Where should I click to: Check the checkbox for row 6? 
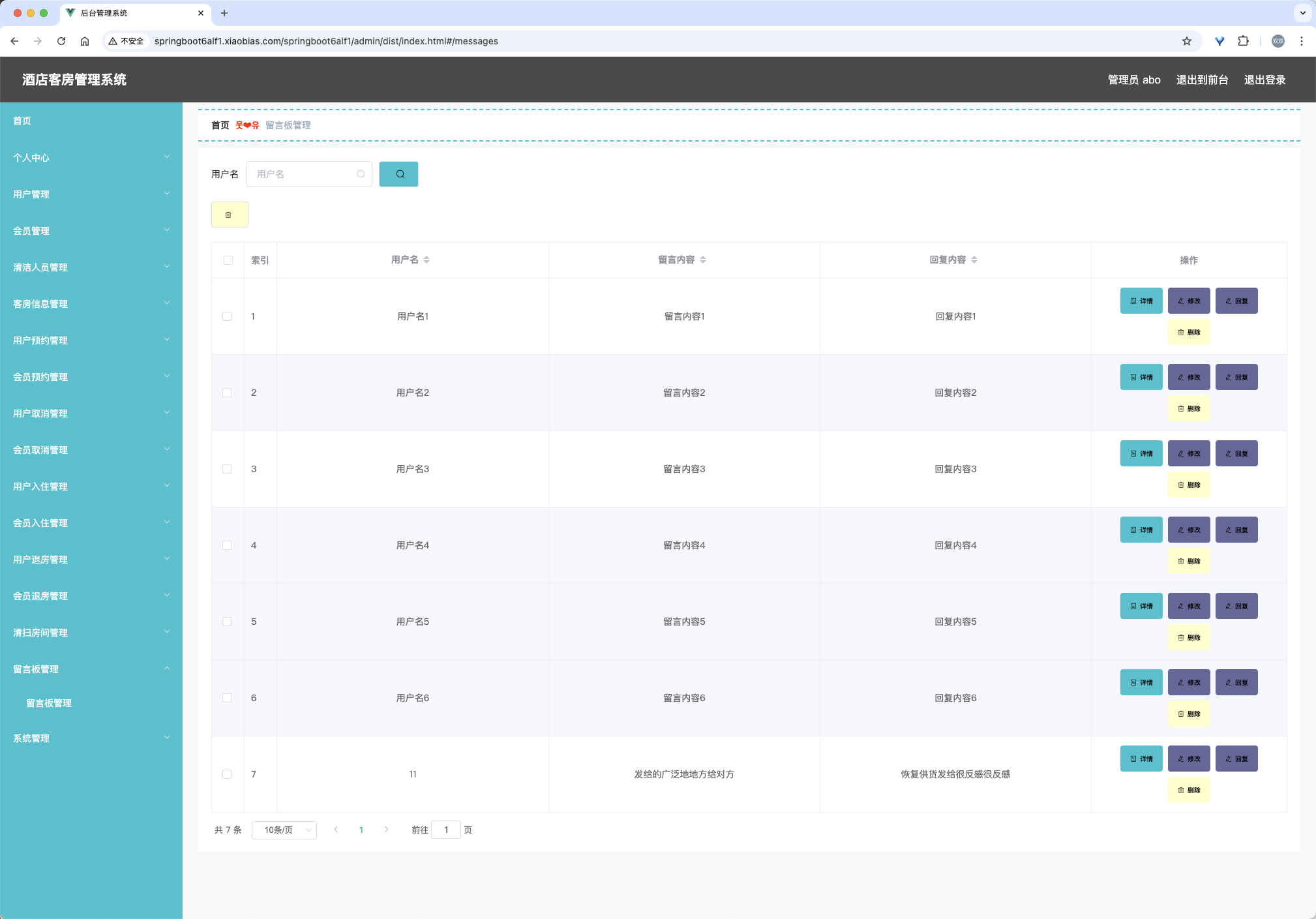pyautogui.click(x=227, y=698)
